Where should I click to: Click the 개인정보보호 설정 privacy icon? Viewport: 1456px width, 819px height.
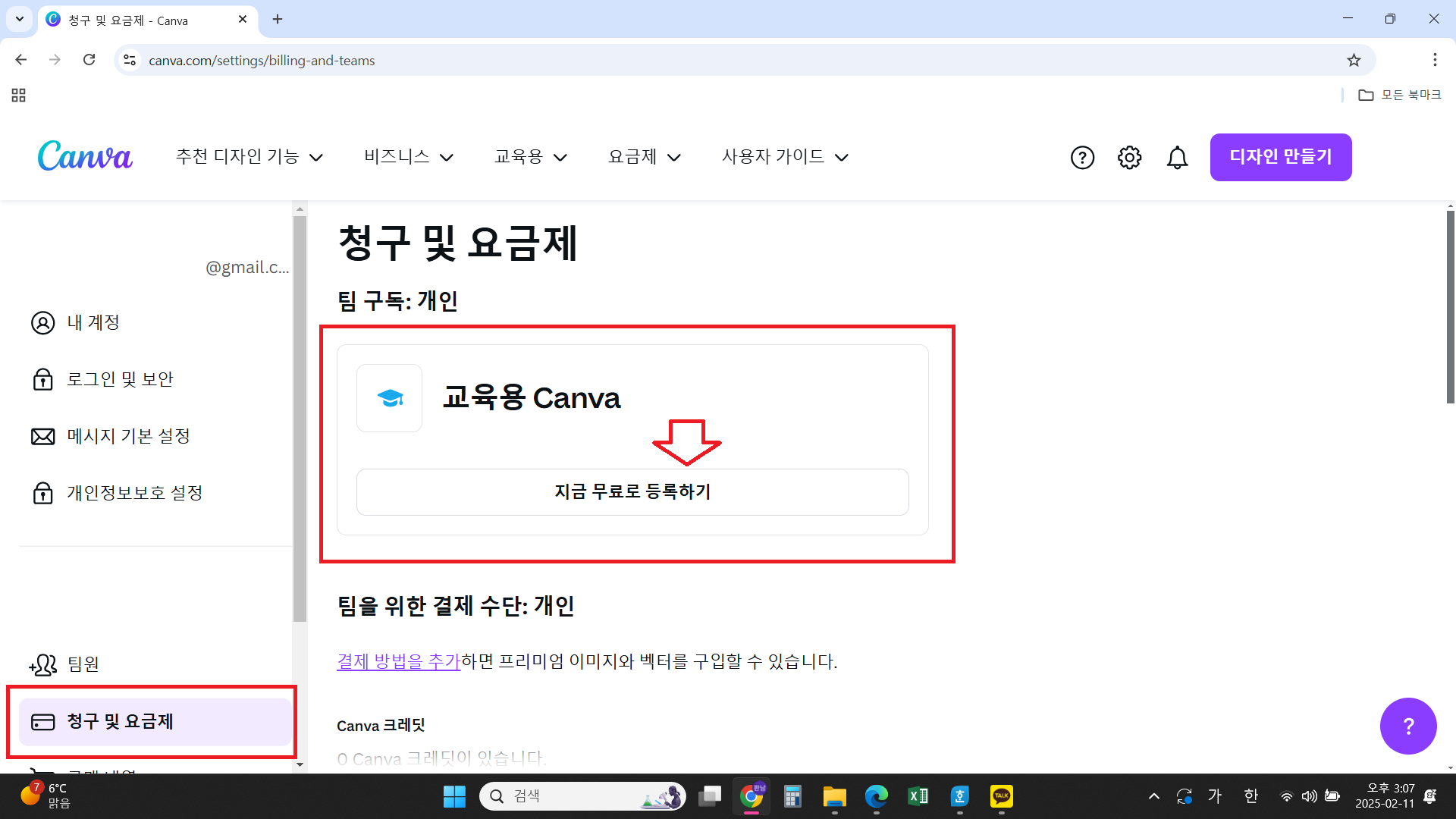(42, 492)
